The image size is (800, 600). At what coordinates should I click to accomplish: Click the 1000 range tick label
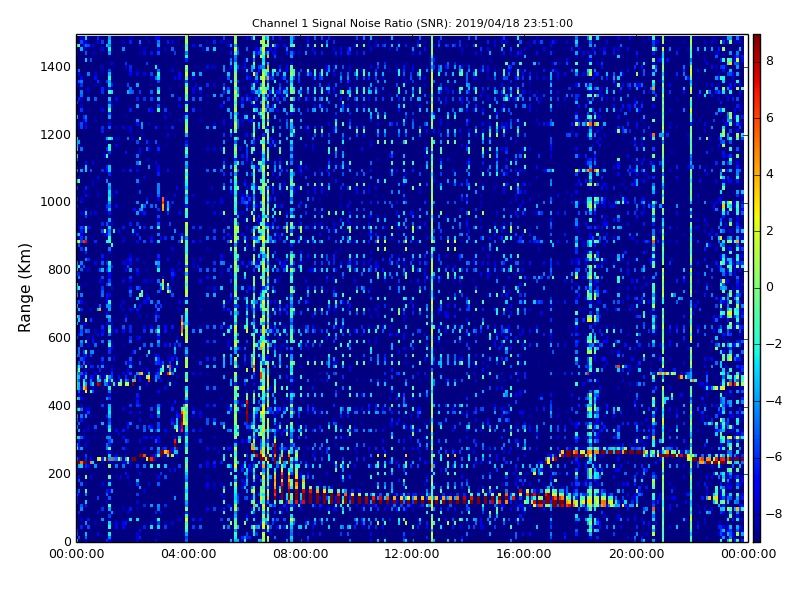click(x=56, y=202)
